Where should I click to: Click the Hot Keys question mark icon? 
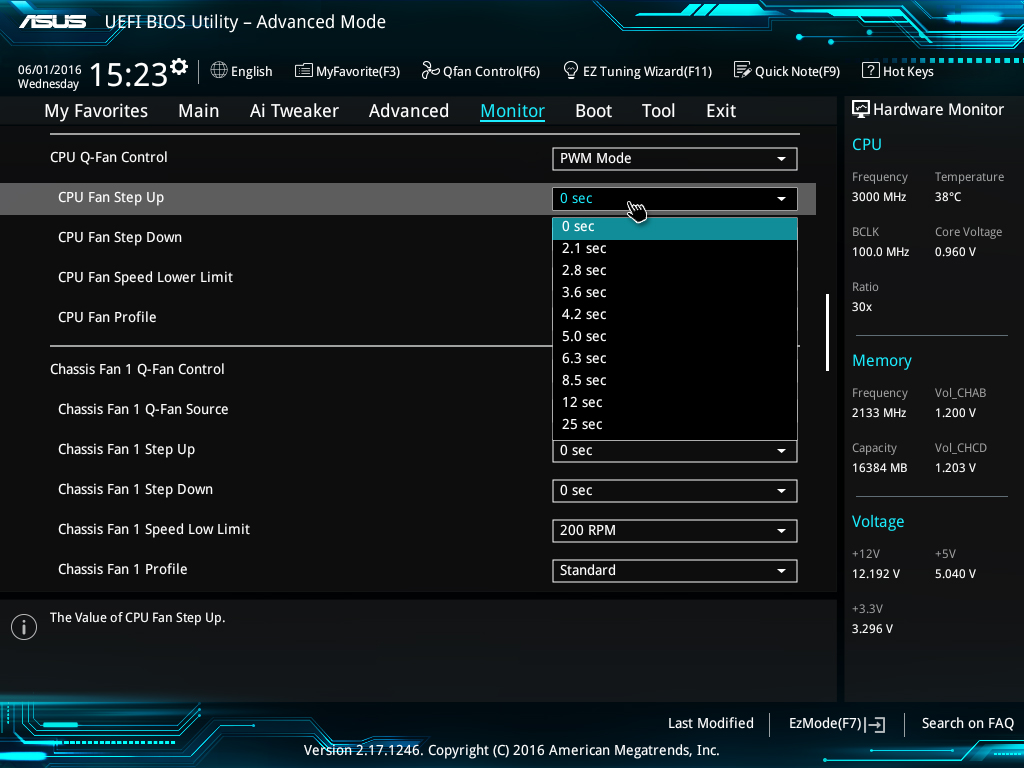click(x=871, y=70)
